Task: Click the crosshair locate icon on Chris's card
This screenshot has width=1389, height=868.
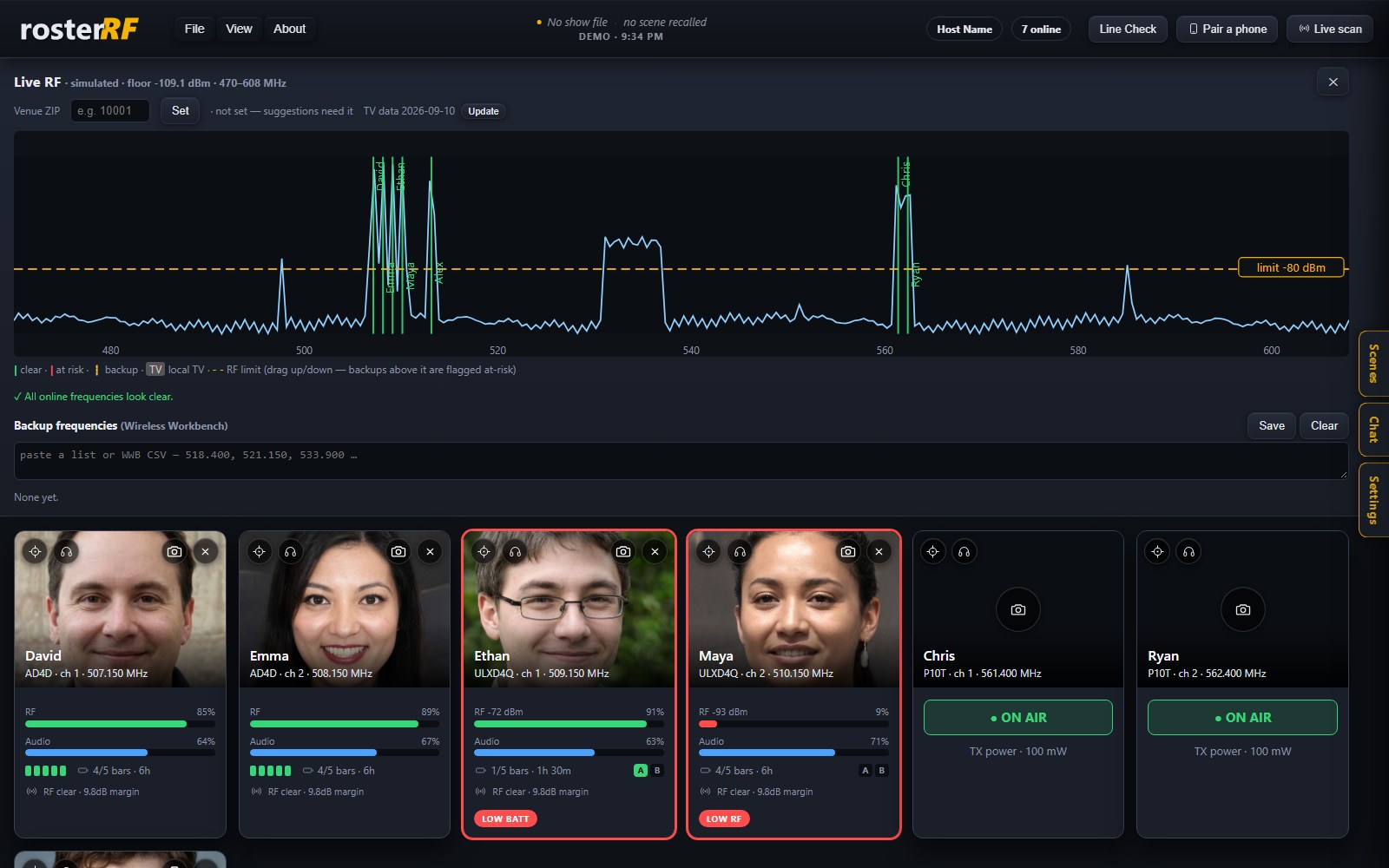Action: click(933, 551)
